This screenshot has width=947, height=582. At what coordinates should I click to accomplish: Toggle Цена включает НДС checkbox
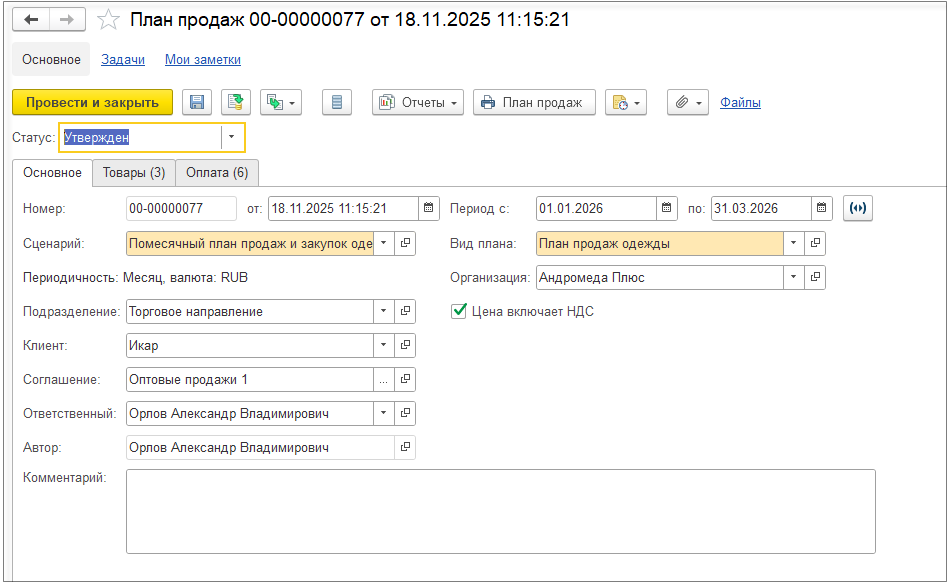click(459, 312)
